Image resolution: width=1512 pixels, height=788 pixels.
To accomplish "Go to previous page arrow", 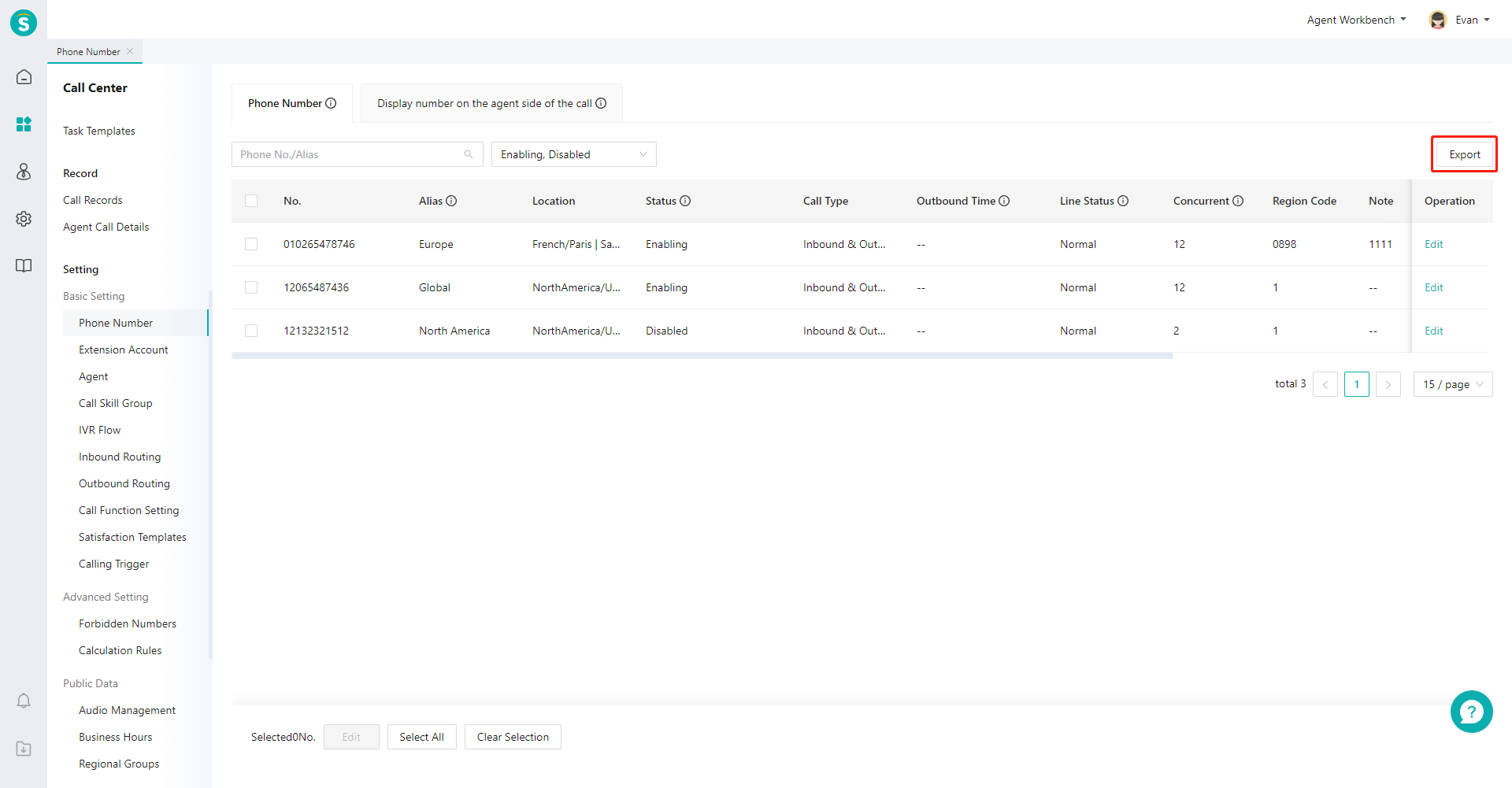I will point(1325,384).
